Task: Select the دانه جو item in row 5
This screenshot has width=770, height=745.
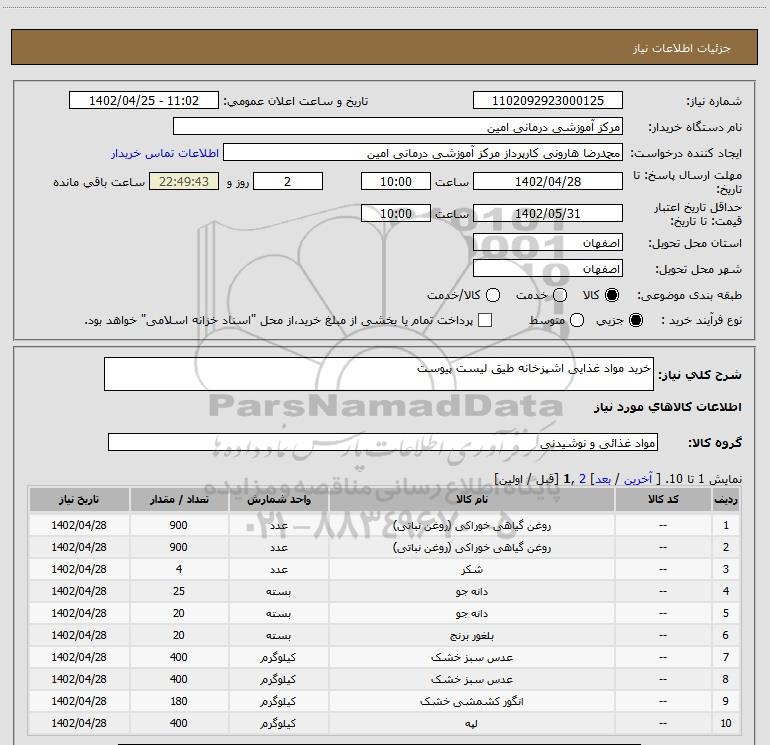Action: (472, 613)
